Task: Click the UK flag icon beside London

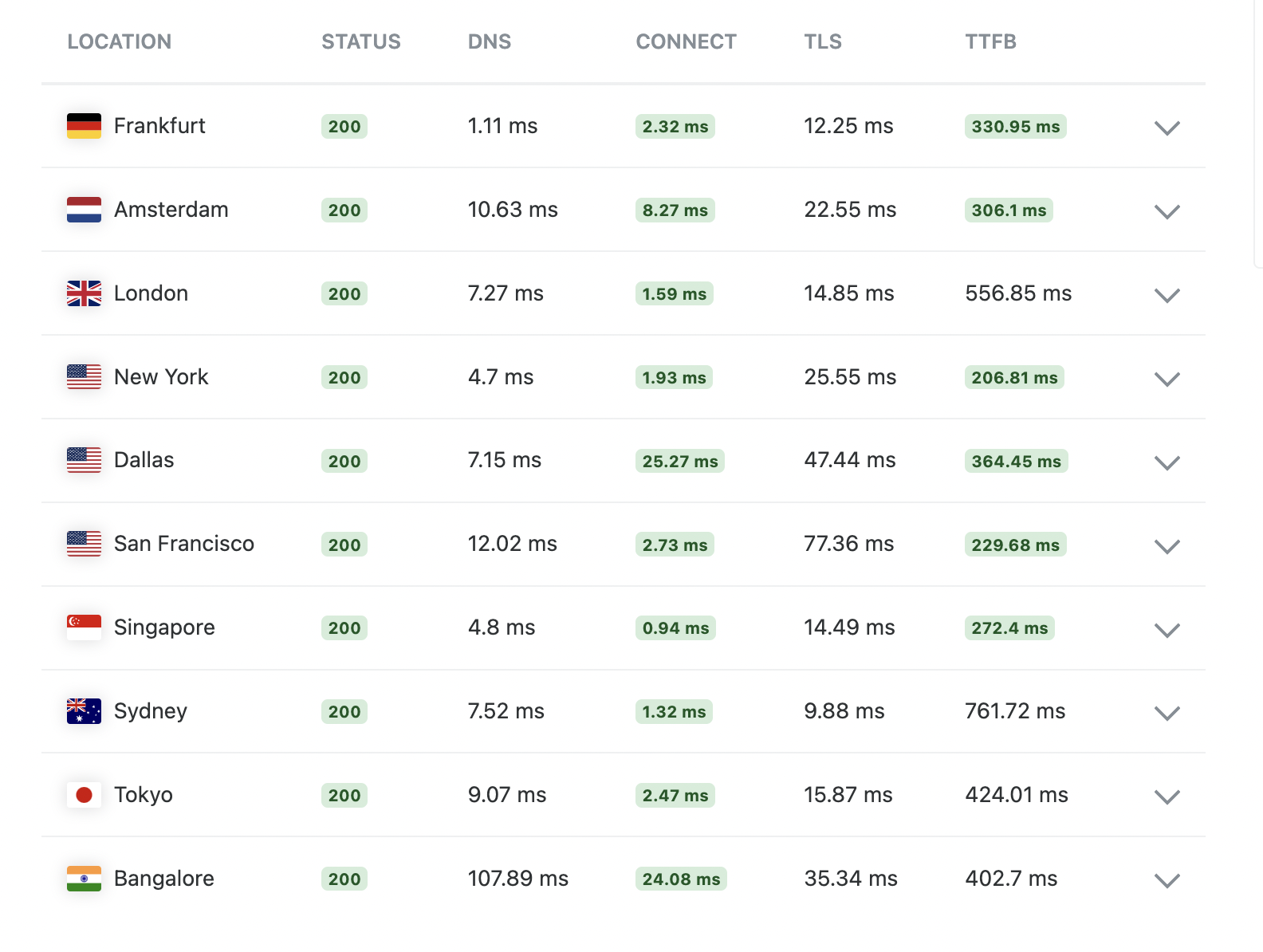Action: pos(84,293)
